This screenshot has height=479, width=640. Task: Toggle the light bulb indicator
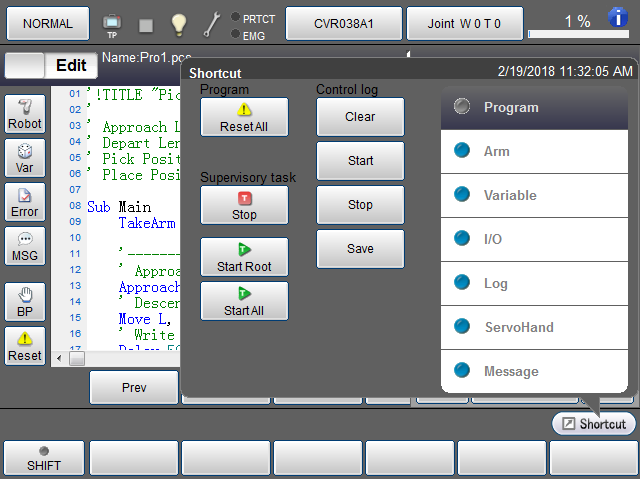179,23
